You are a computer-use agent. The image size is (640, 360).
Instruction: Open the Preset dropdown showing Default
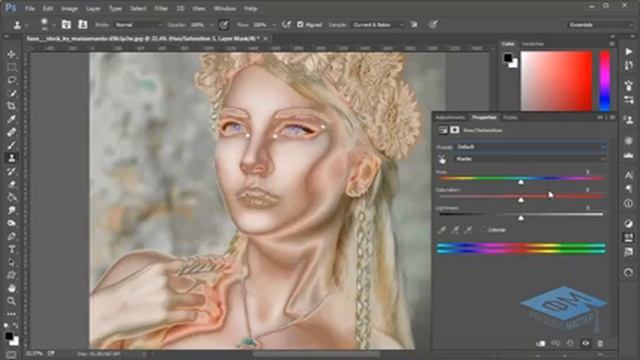[530, 147]
